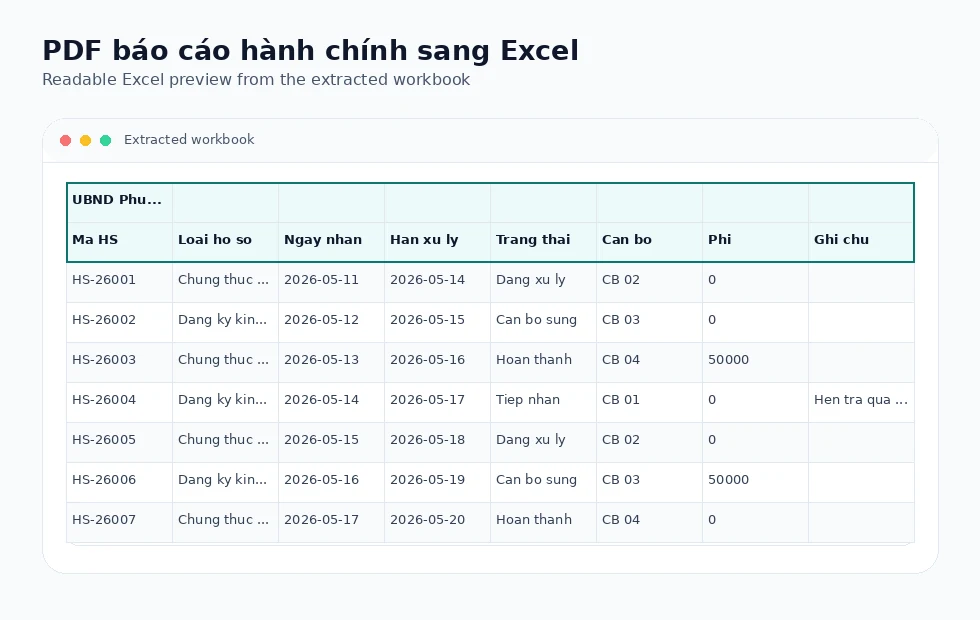Select 'Hoan thanh' in row HS-26003
This screenshot has height=620, width=980.
(x=543, y=362)
